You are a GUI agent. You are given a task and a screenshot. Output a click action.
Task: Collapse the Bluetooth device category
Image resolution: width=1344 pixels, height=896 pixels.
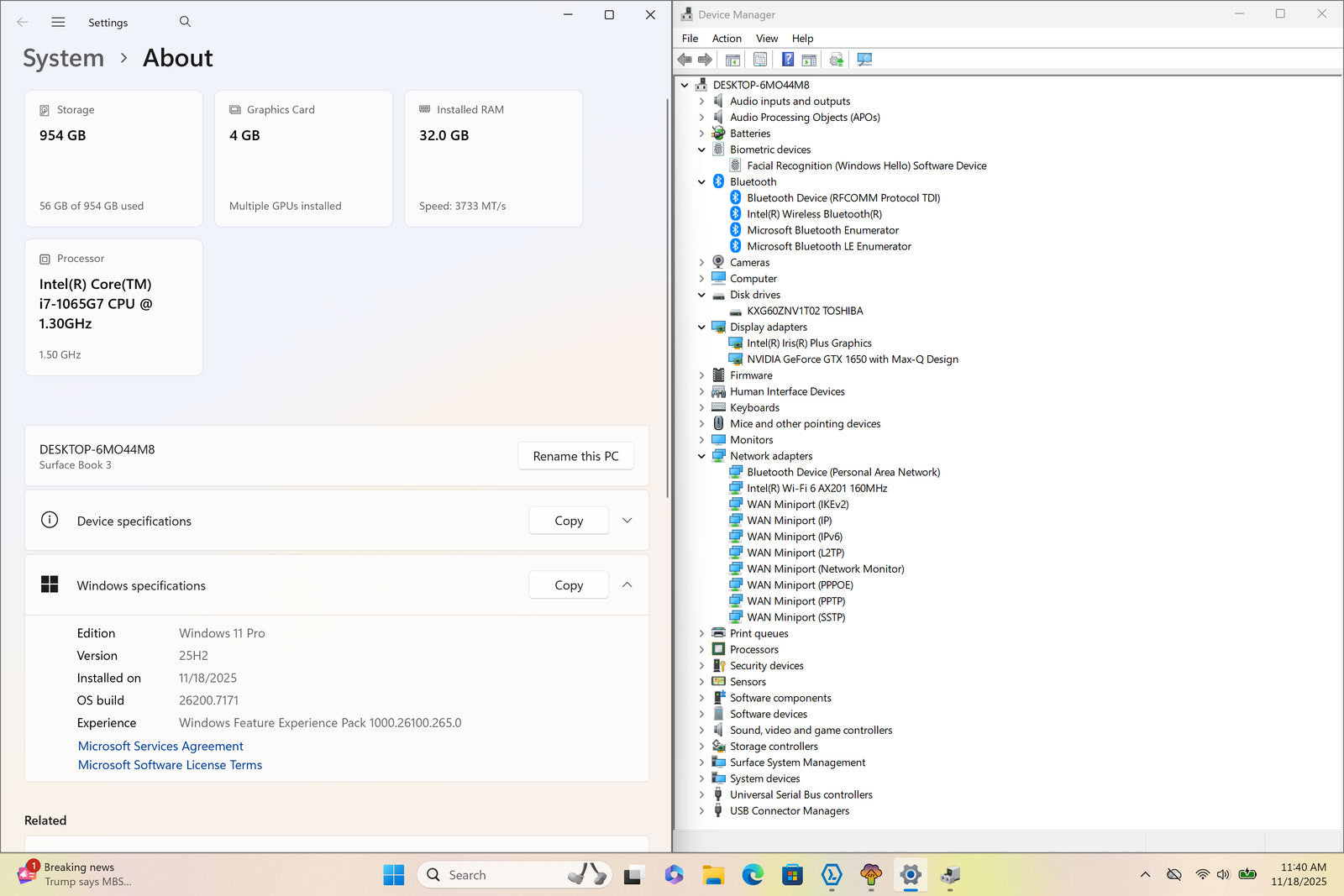pos(701,182)
